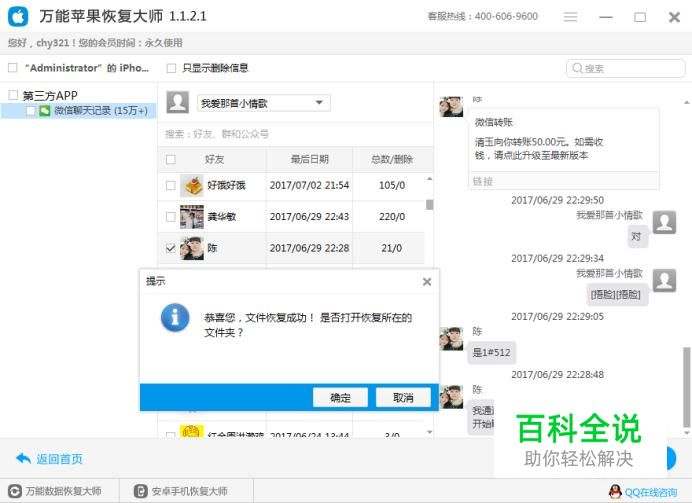Click the account avatar beside the dropdown

click(178, 102)
